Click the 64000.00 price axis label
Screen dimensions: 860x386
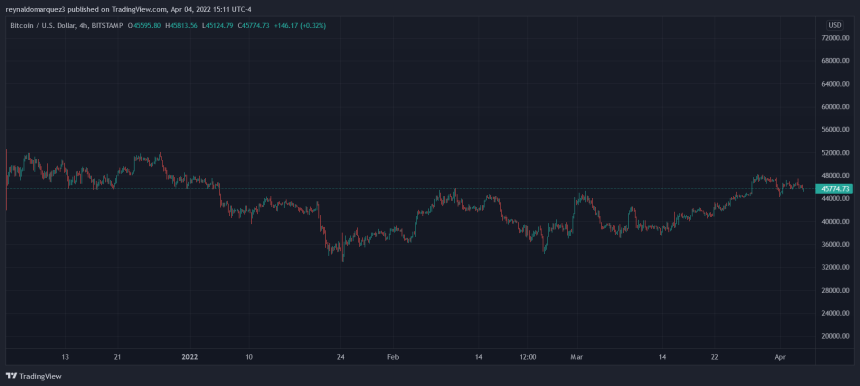click(x=836, y=84)
